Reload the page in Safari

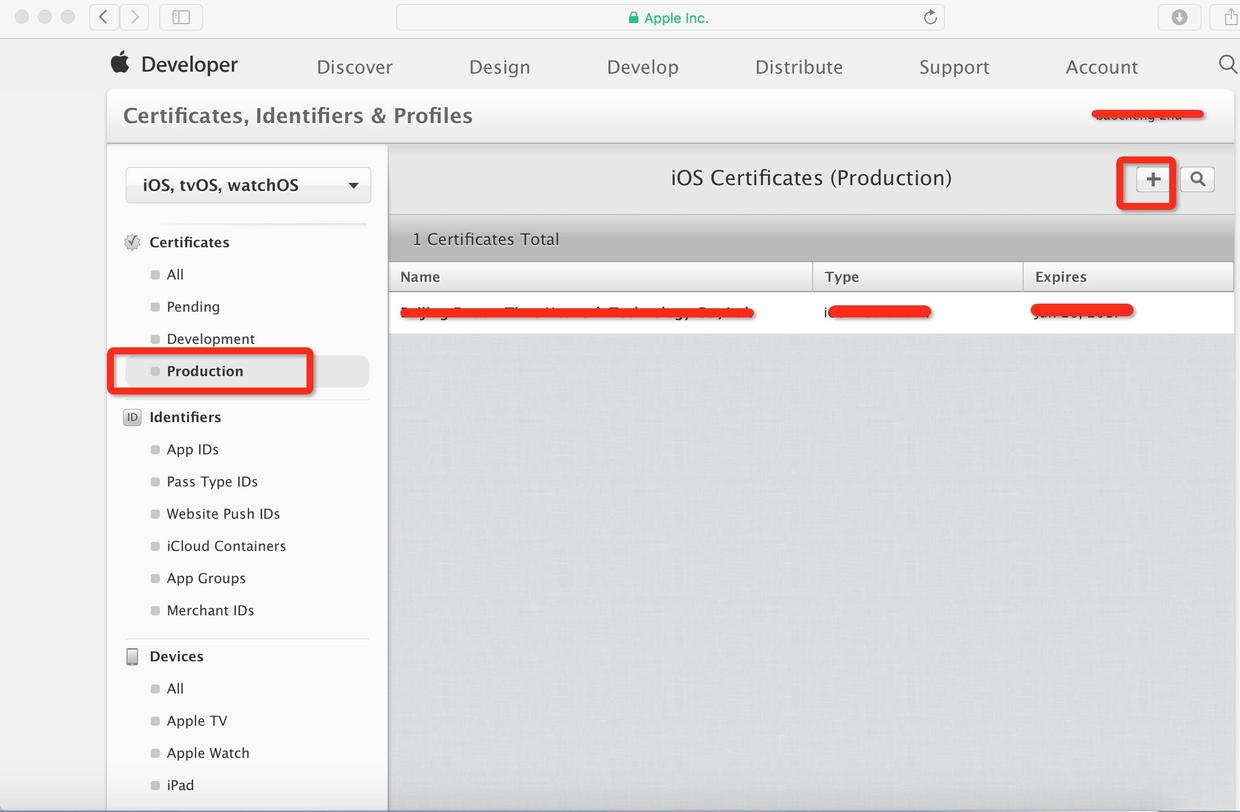(929, 17)
